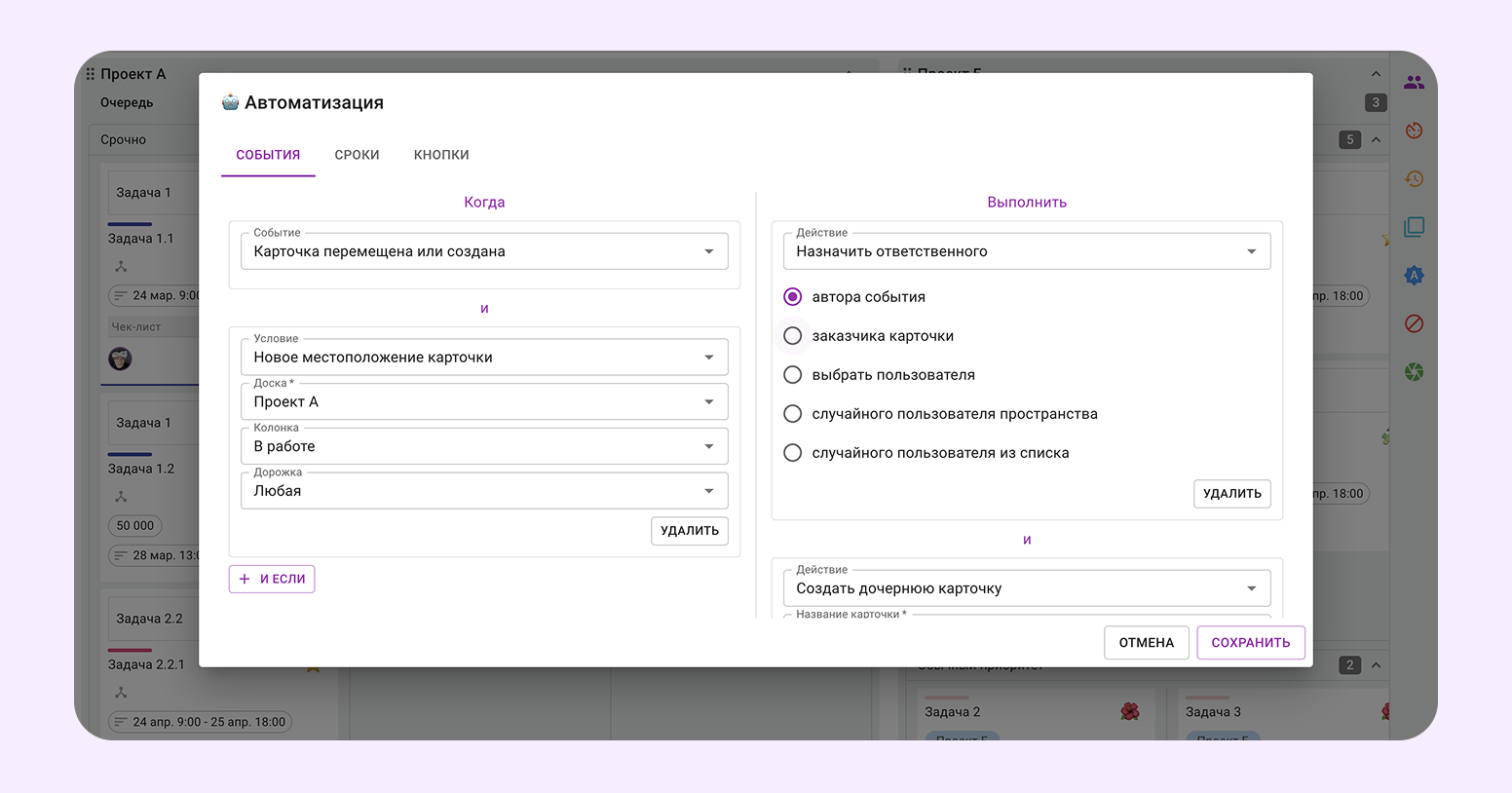This screenshot has height=793, width=1512.
Task: Select 'случайного пользователя пространства' radio button
Action: click(x=793, y=414)
